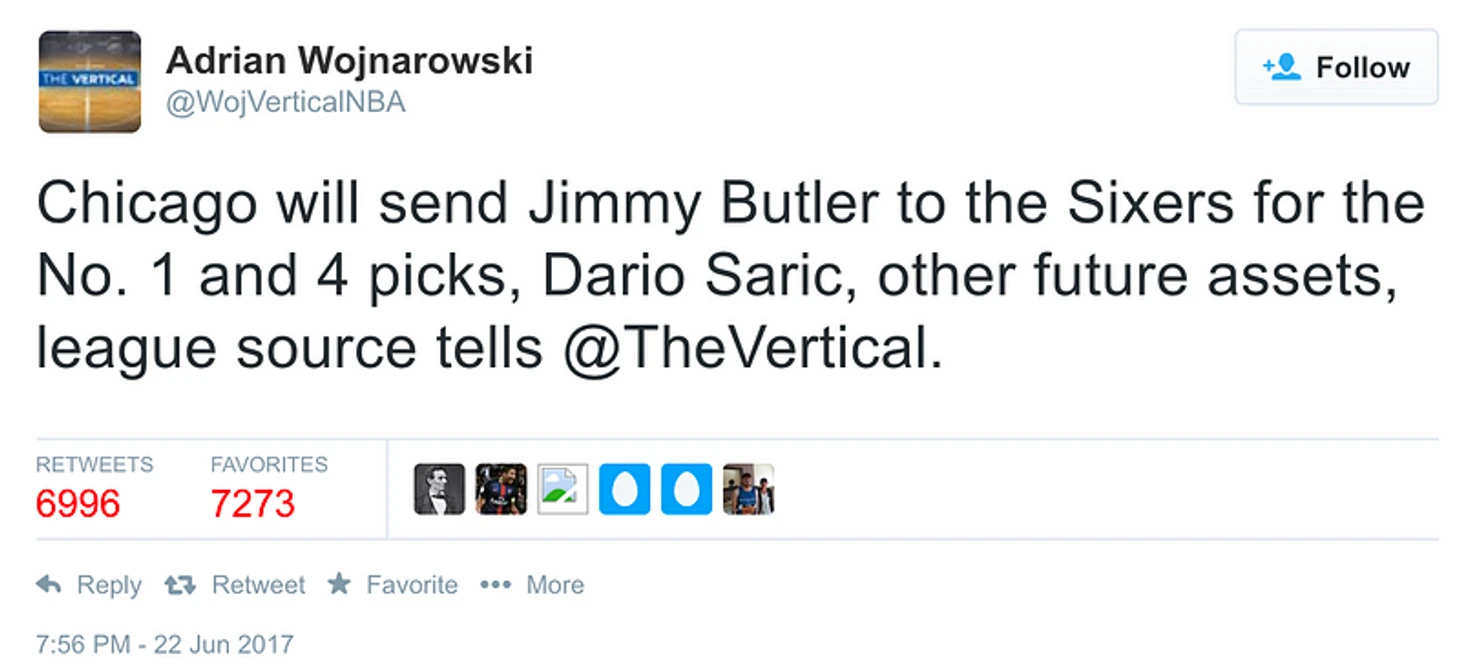Click the Abraham Lincoln portrait avatar

pos(439,489)
